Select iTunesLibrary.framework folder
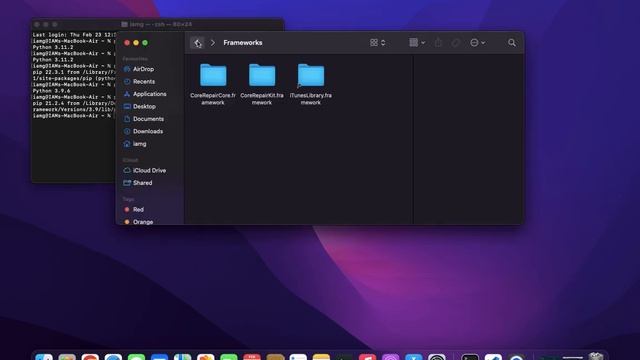Image resolution: width=640 pixels, height=360 pixels. tap(311, 75)
